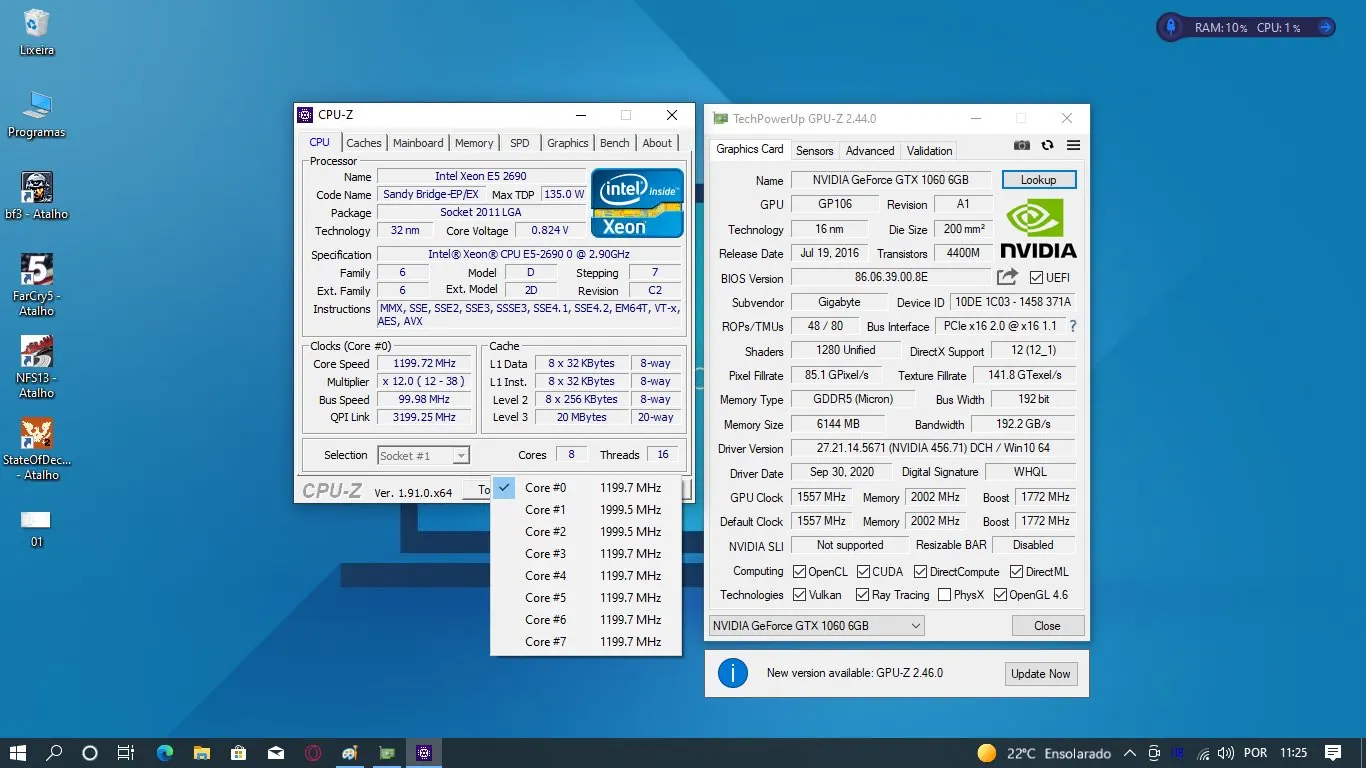This screenshot has height=768, width=1366.
Task: Click the GPU-Z screenshot camera icon
Action: click(x=1021, y=146)
